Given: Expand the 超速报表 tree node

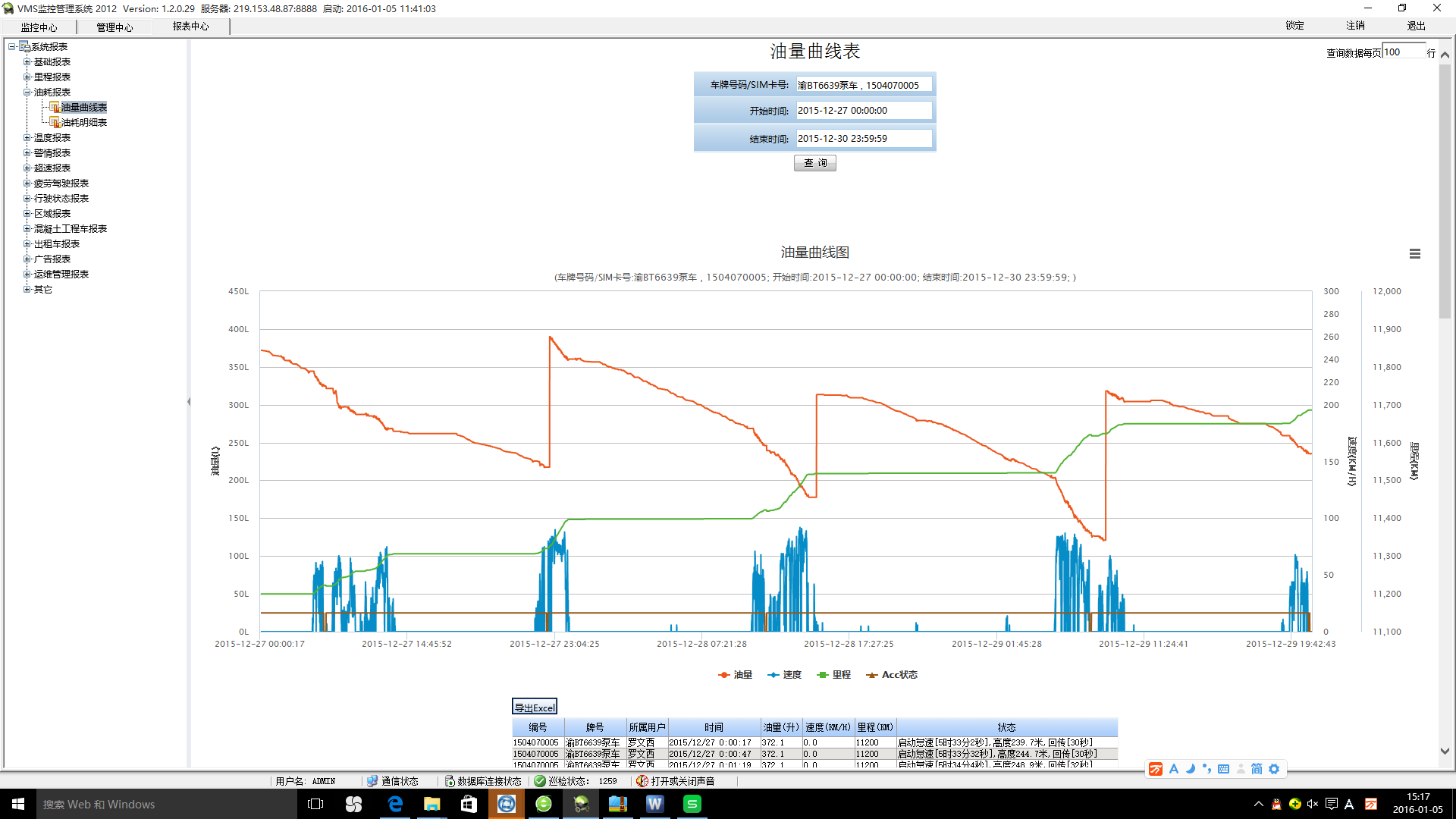Looking at the screenshot, I should click(27, 168).
